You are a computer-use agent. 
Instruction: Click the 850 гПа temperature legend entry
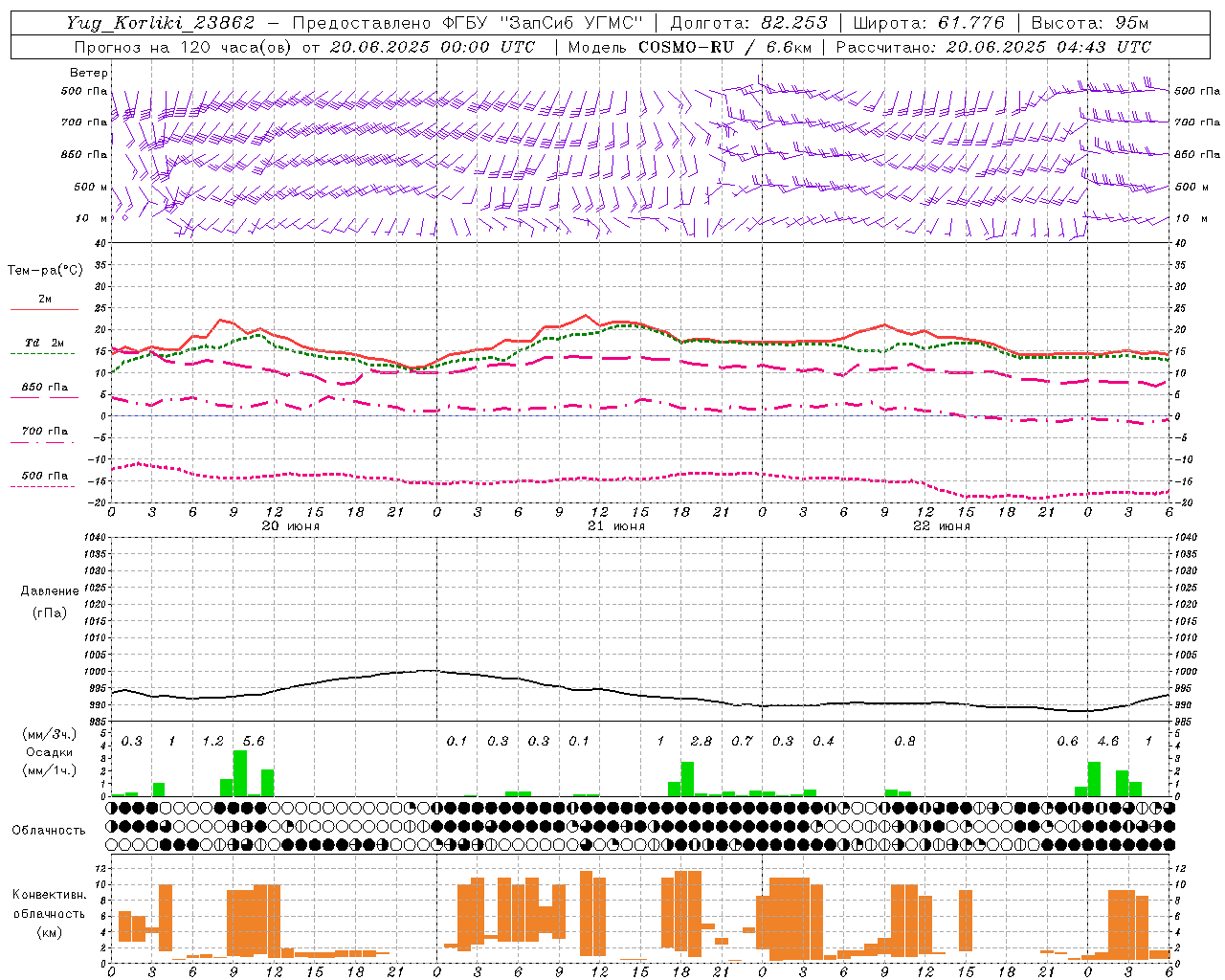(45, 388)
